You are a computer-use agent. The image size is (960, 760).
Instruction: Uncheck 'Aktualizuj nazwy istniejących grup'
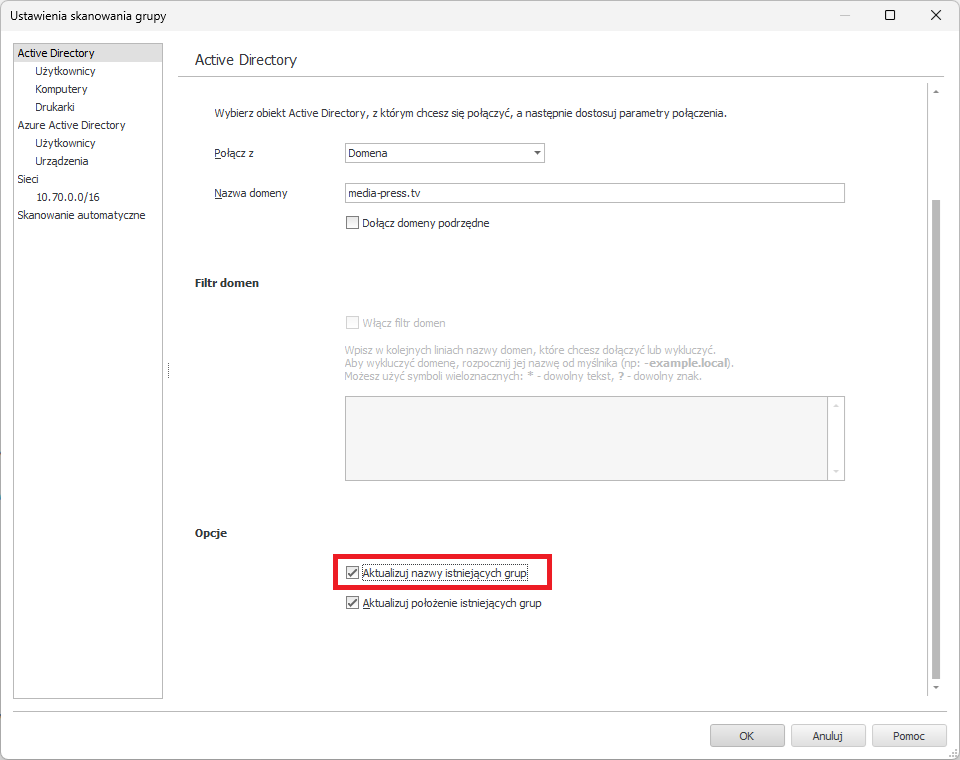click(352, 573)
